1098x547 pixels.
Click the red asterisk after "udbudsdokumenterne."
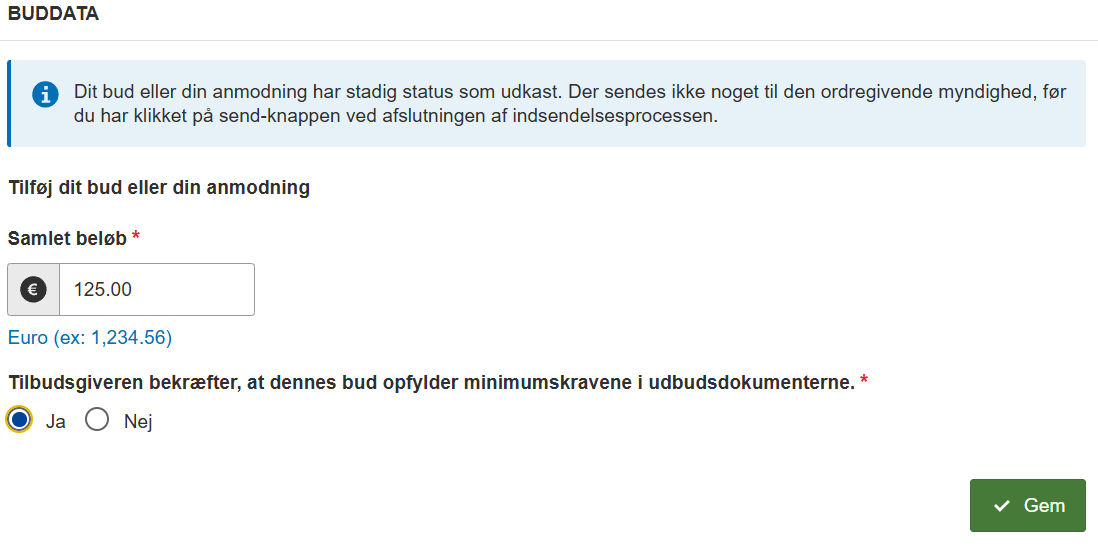coord(864,380)
